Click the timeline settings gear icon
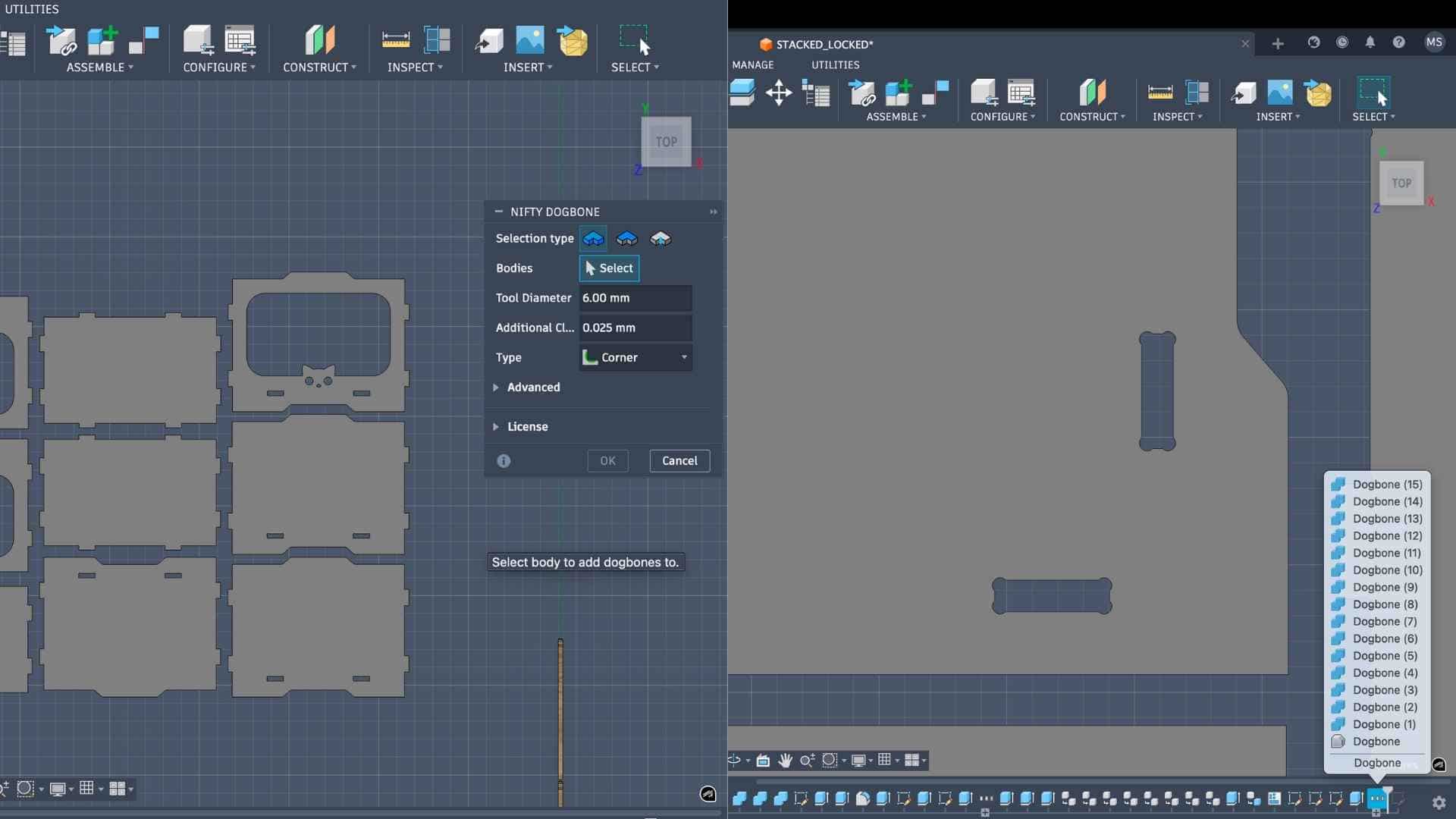 point(1439,802)
